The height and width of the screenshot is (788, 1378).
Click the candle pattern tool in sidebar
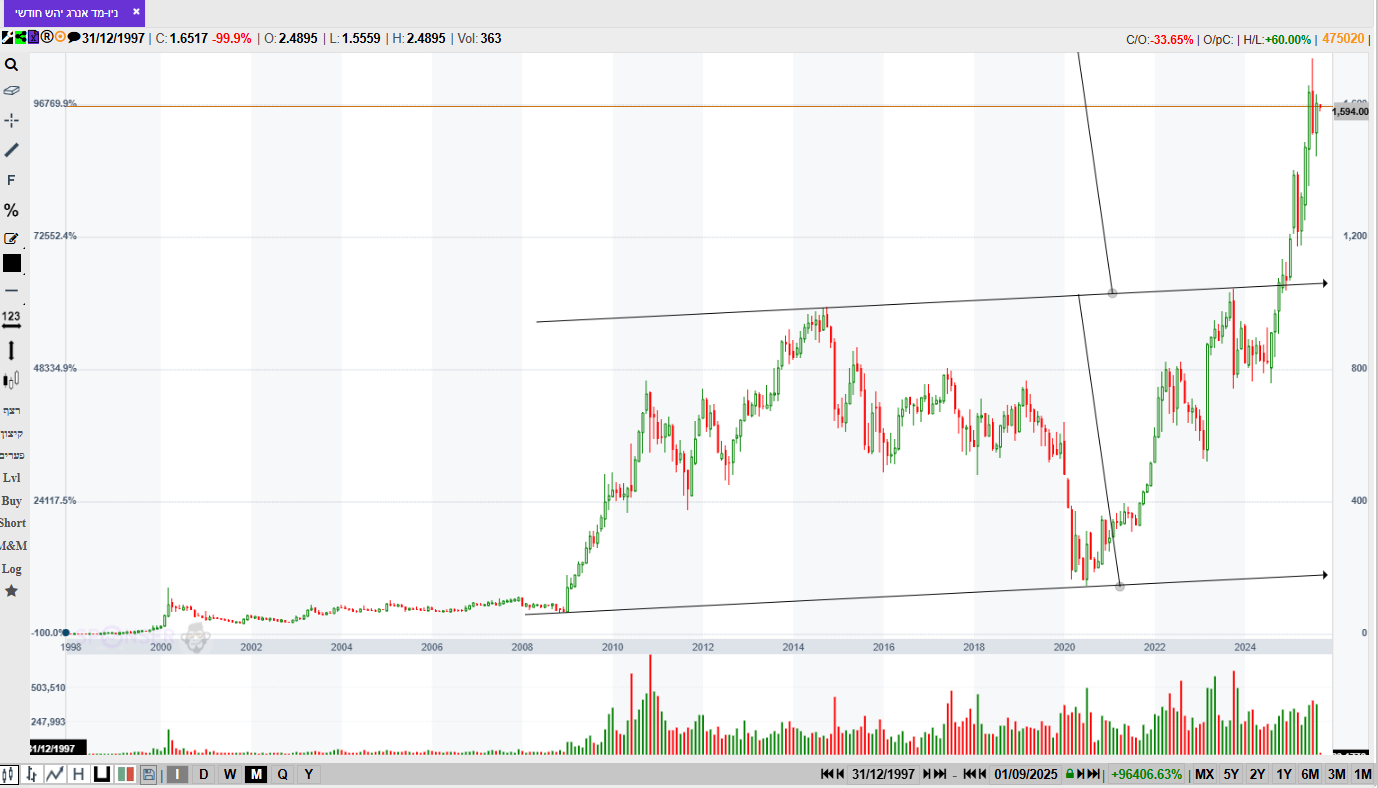tap(12, 380)
